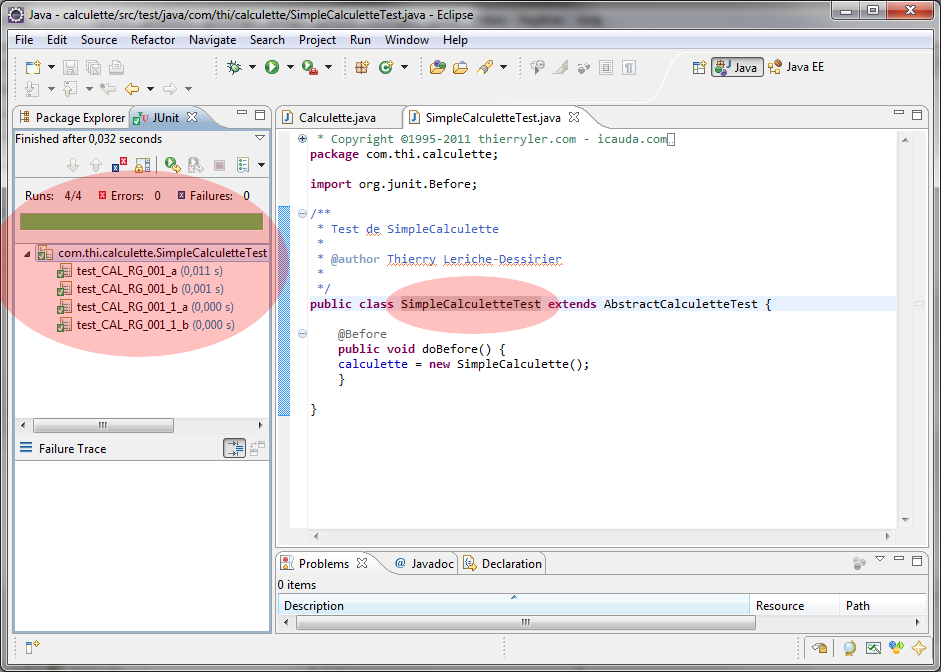Click the New Java Class icon
The height and width of the screenshot is (672, 941).
[386, 67]
